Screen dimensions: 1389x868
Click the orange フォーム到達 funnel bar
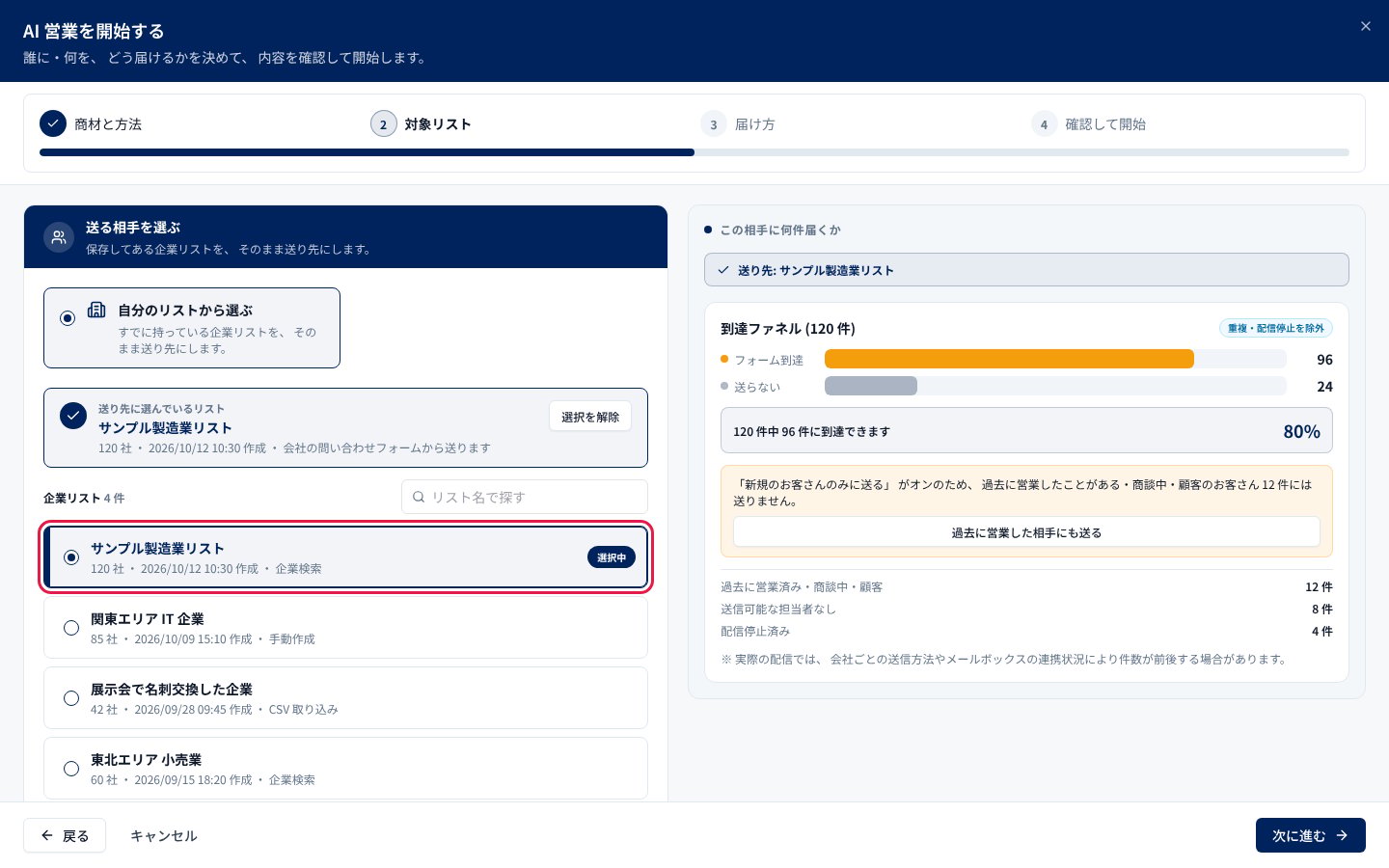1009,359
